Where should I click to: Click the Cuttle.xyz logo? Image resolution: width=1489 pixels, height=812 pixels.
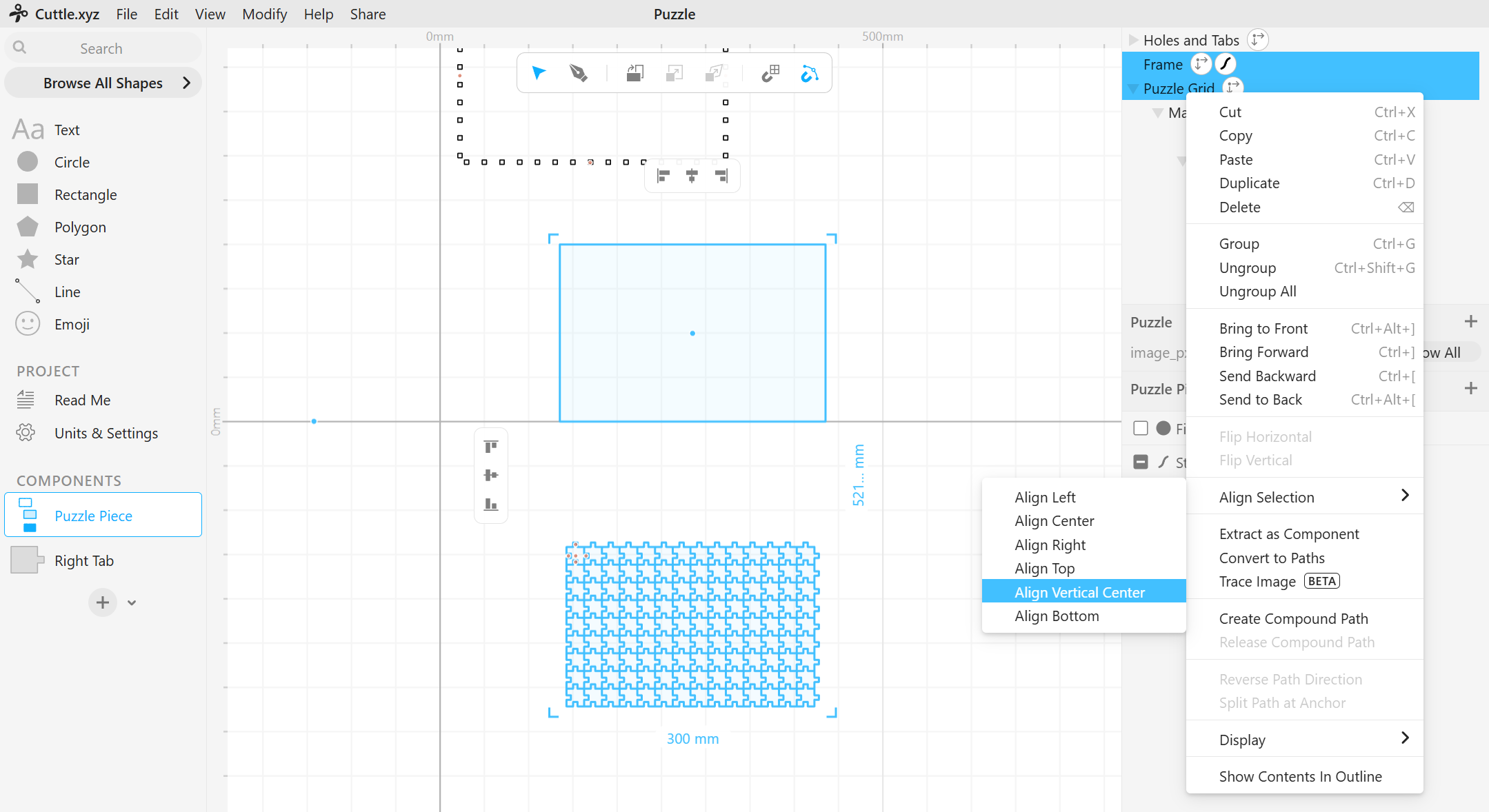[54, 14]
